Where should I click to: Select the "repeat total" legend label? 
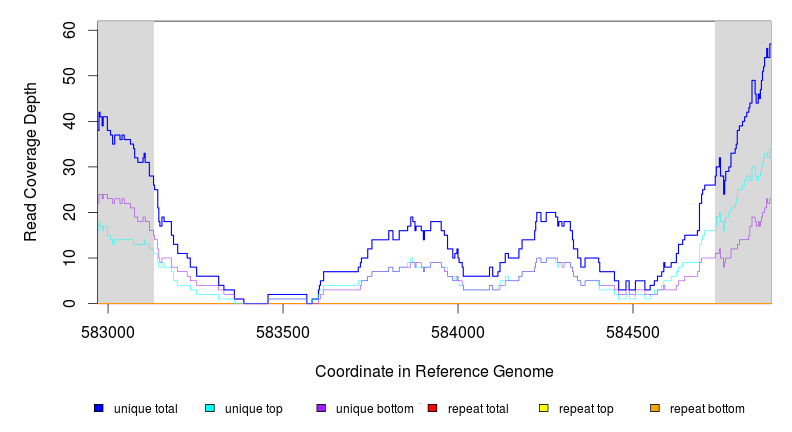pyautogui.click(x=478, y=409)
